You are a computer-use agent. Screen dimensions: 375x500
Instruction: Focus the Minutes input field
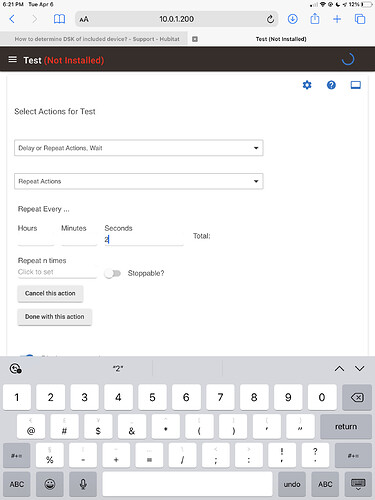79,239
